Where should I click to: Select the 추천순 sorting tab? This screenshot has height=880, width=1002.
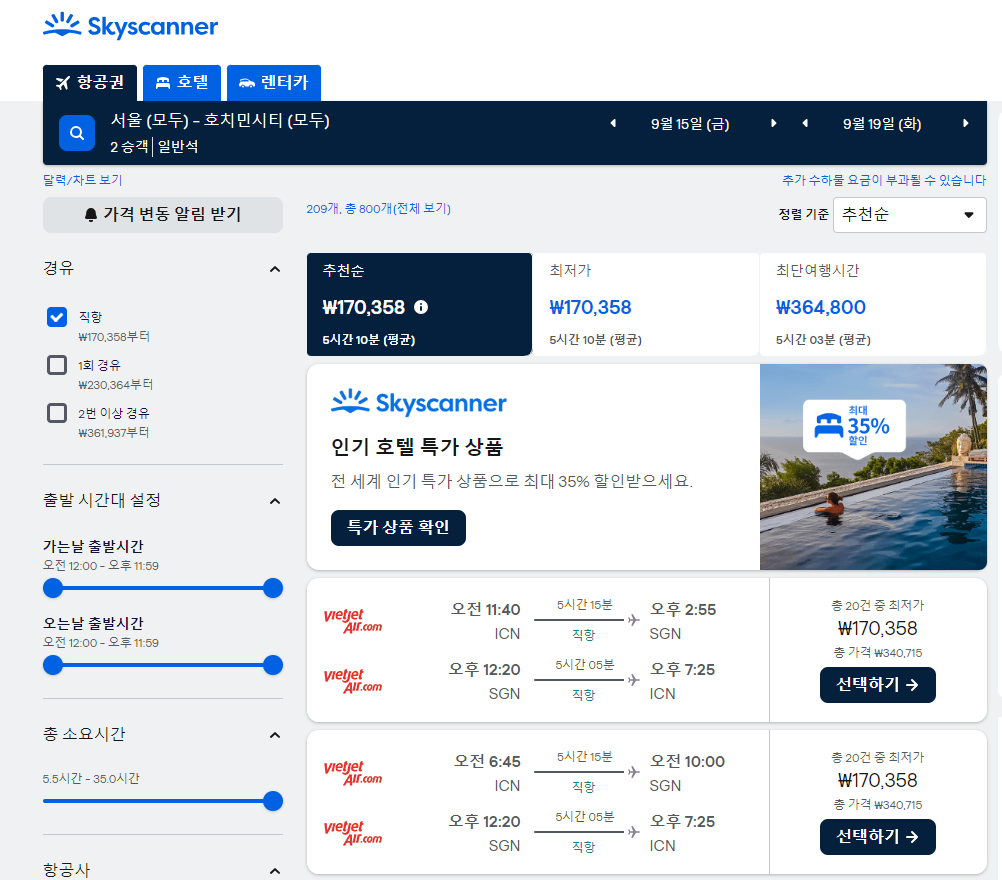419,304
